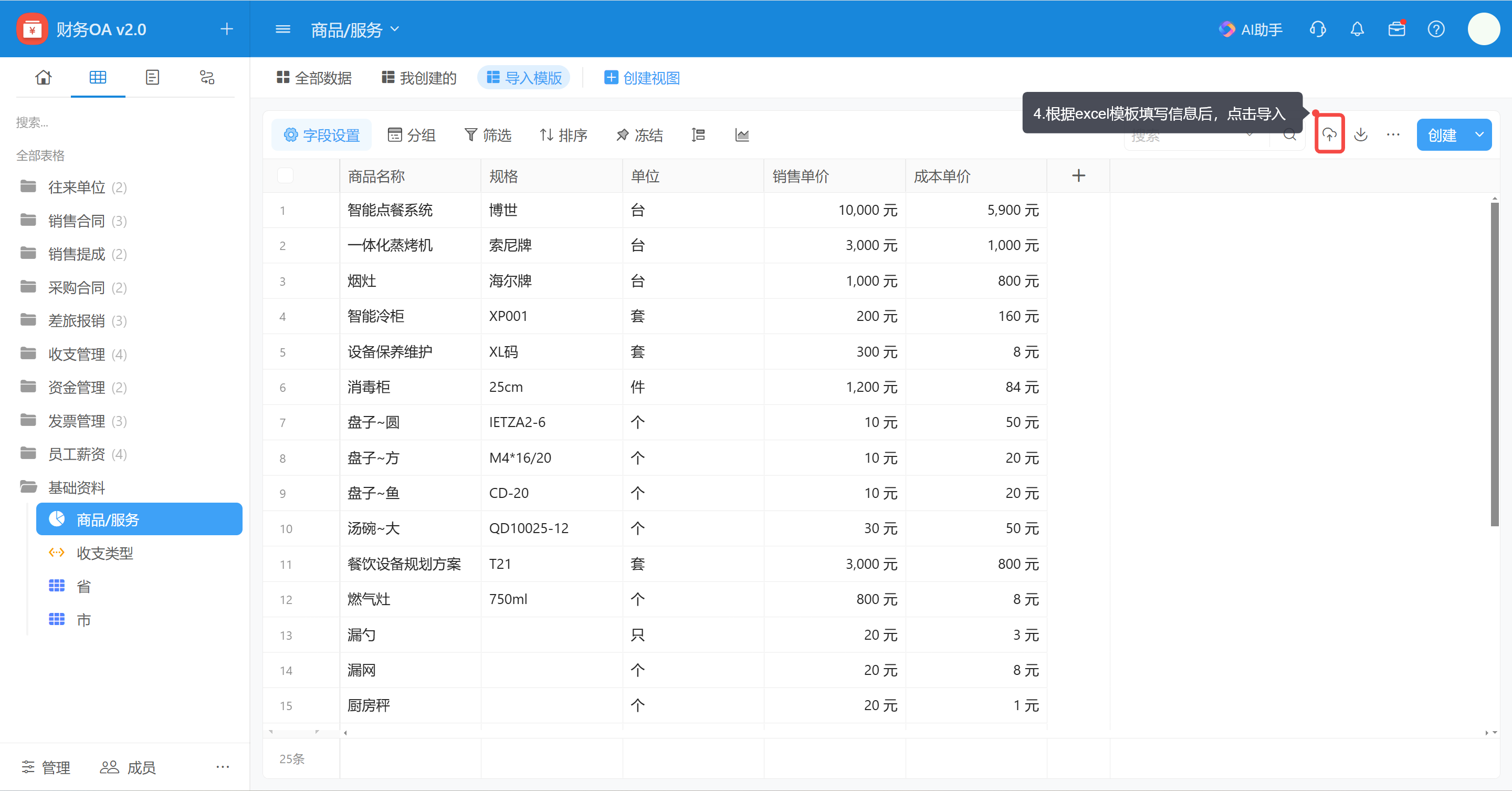Click the 成本单价 column header
The image size is (1512, 791).
coord(975,175)
